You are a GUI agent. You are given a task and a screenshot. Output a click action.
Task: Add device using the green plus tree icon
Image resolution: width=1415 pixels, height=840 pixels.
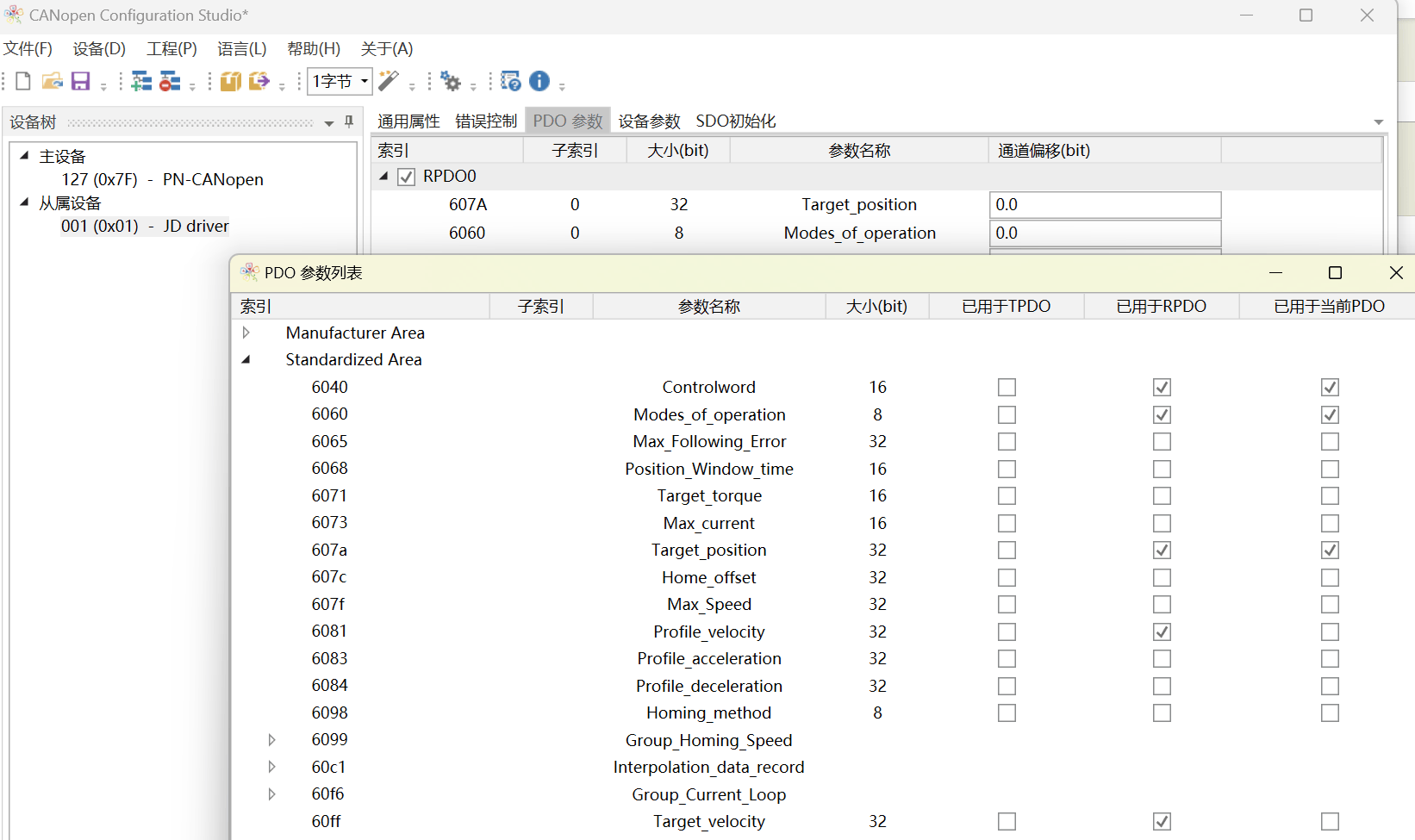(x=141, y=81)
